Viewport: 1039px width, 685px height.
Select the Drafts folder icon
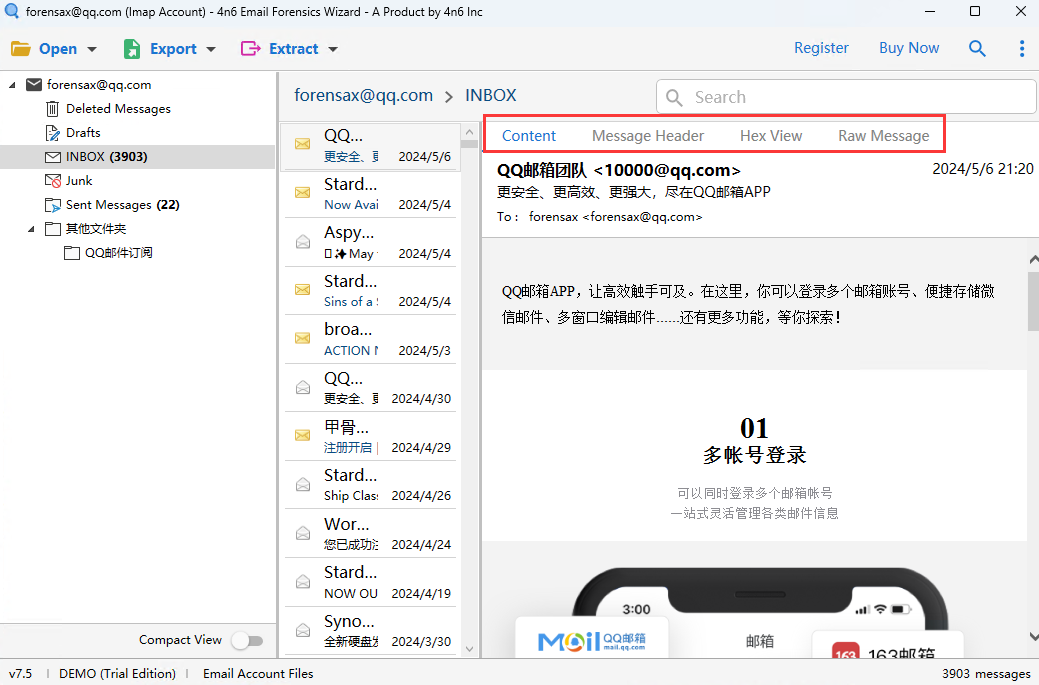tap(53, 132)
